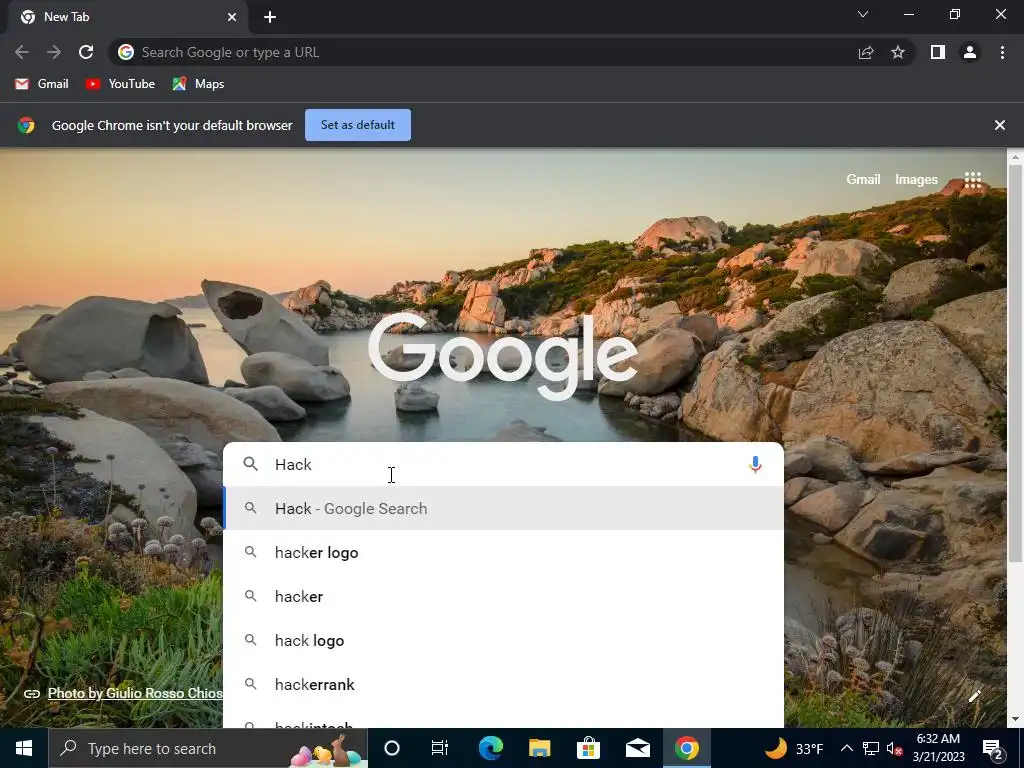Customize this page with pencil icon
The image size is (1024, 768).
[974, 696]
